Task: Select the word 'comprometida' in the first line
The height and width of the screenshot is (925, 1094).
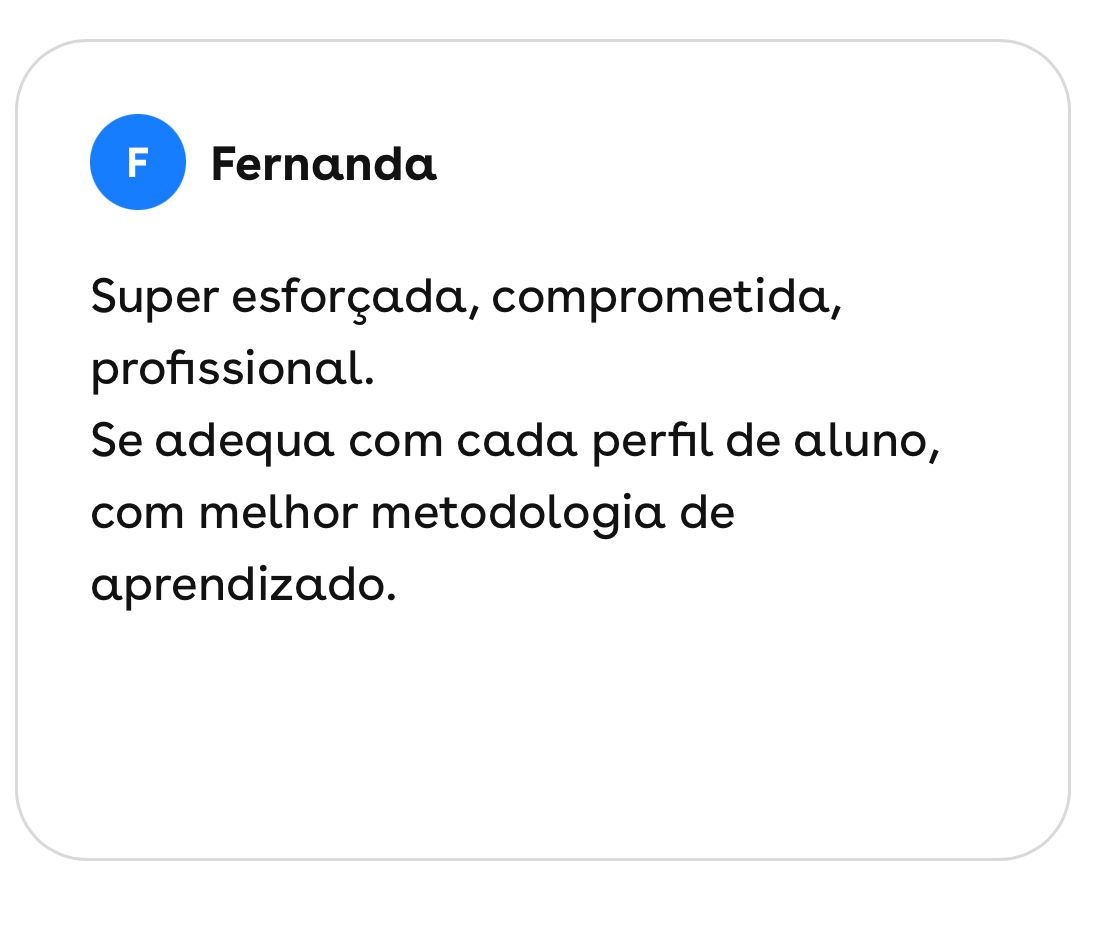Action: (x=660, y=299)
